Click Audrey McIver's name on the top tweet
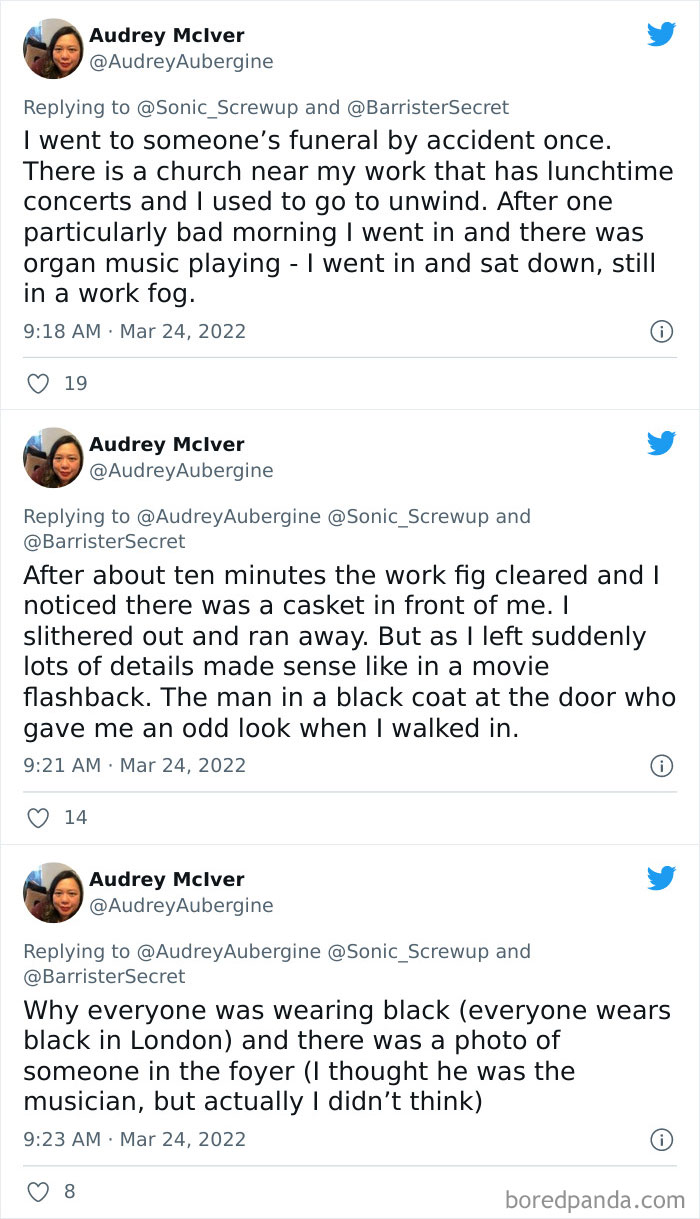The image size is (700, 1219). pyautogui.click(x=167, y=36)
